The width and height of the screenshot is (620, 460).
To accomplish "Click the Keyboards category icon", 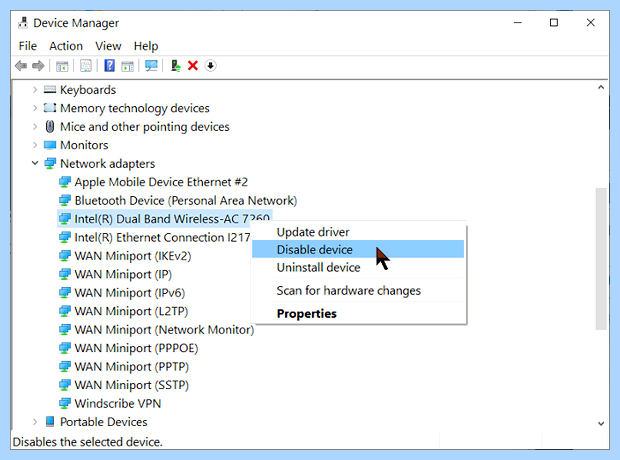I will pos(50,90).
